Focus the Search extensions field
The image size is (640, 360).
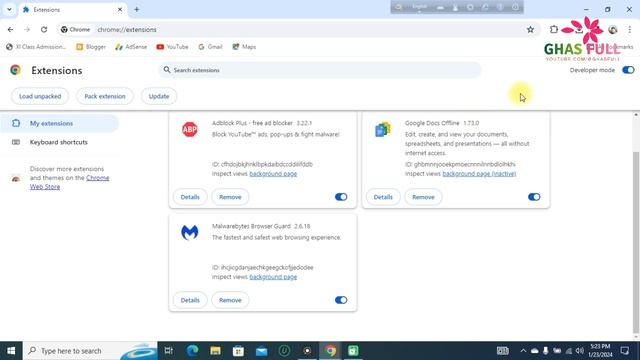click(x=320, y=70)
